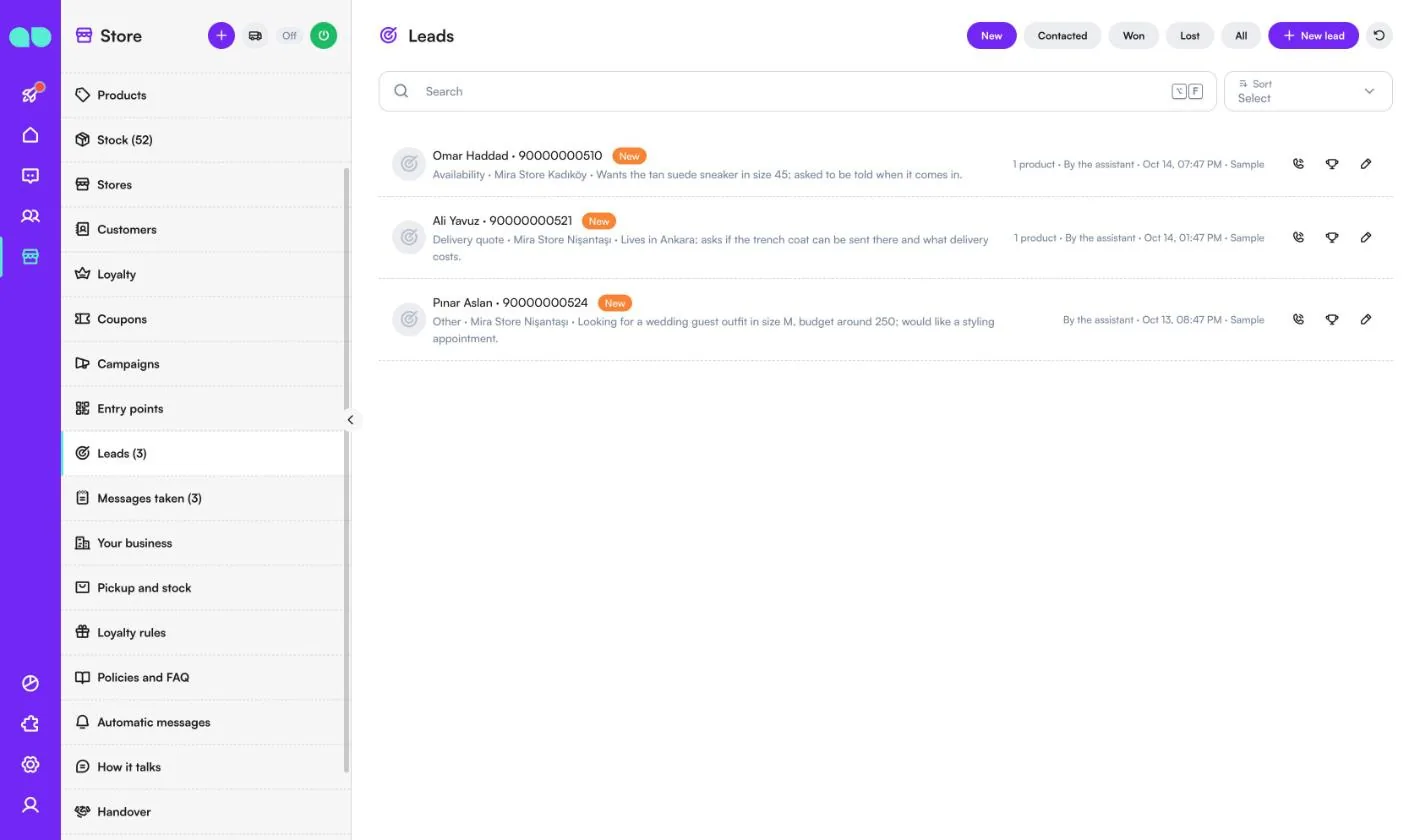The image size is (1420, 840).
Task: Open the people icon in left rail
Action: [x=30, y=216]
